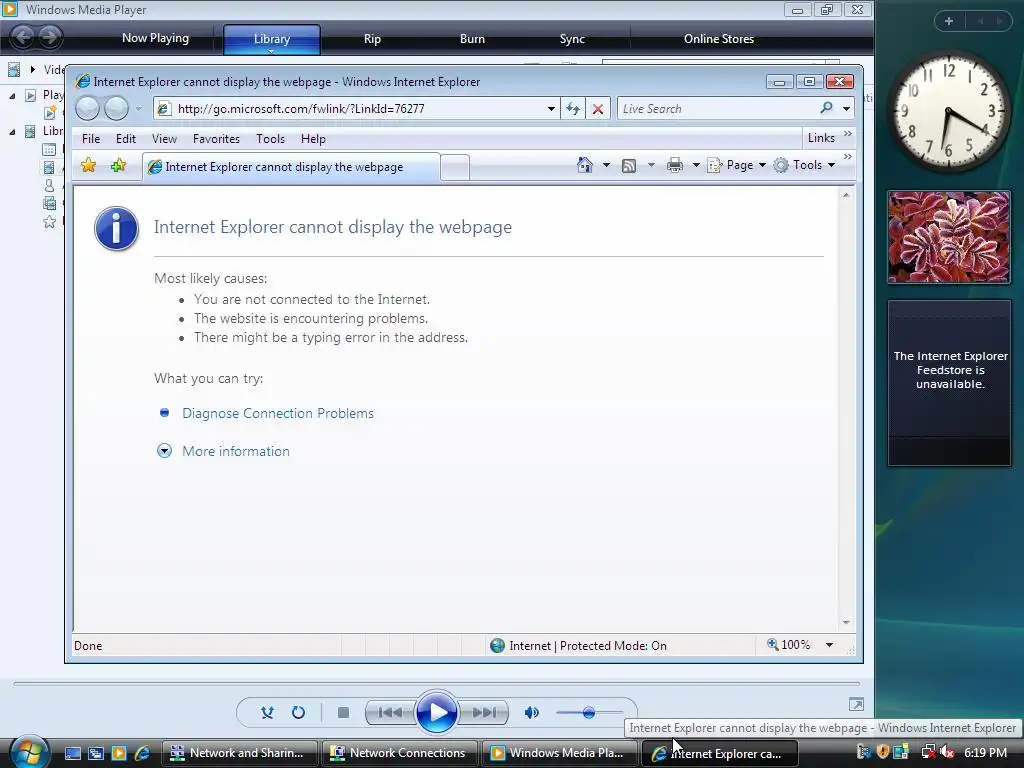
Task: Toggle repeat in Media Player
Action: point(298,712)
